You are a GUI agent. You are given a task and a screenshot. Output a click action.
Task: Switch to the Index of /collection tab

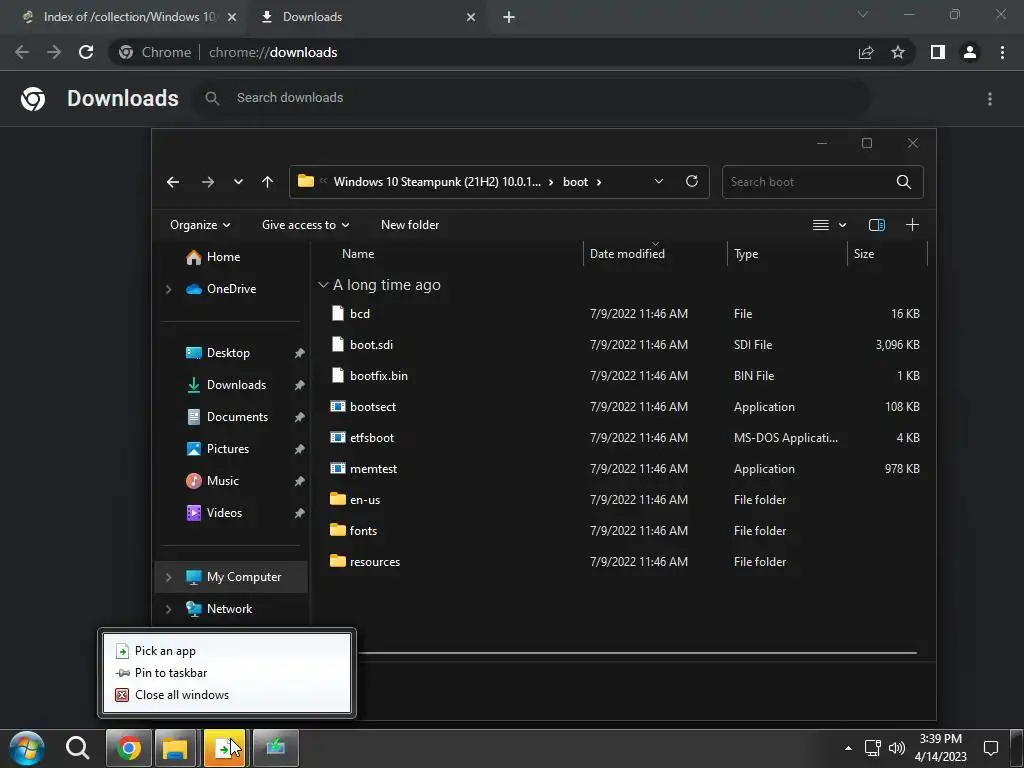[129, 17]
